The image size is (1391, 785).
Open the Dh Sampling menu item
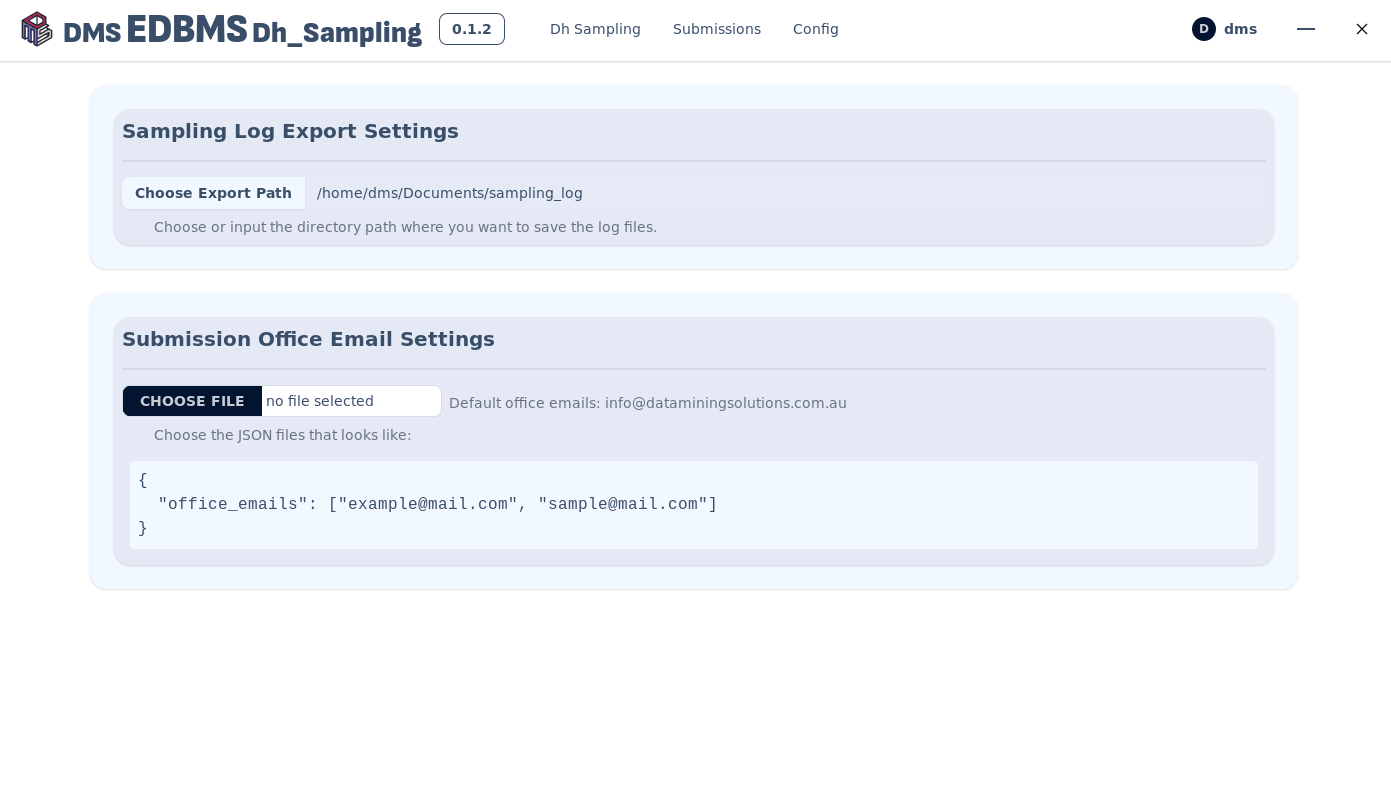[x=595, y=29]
